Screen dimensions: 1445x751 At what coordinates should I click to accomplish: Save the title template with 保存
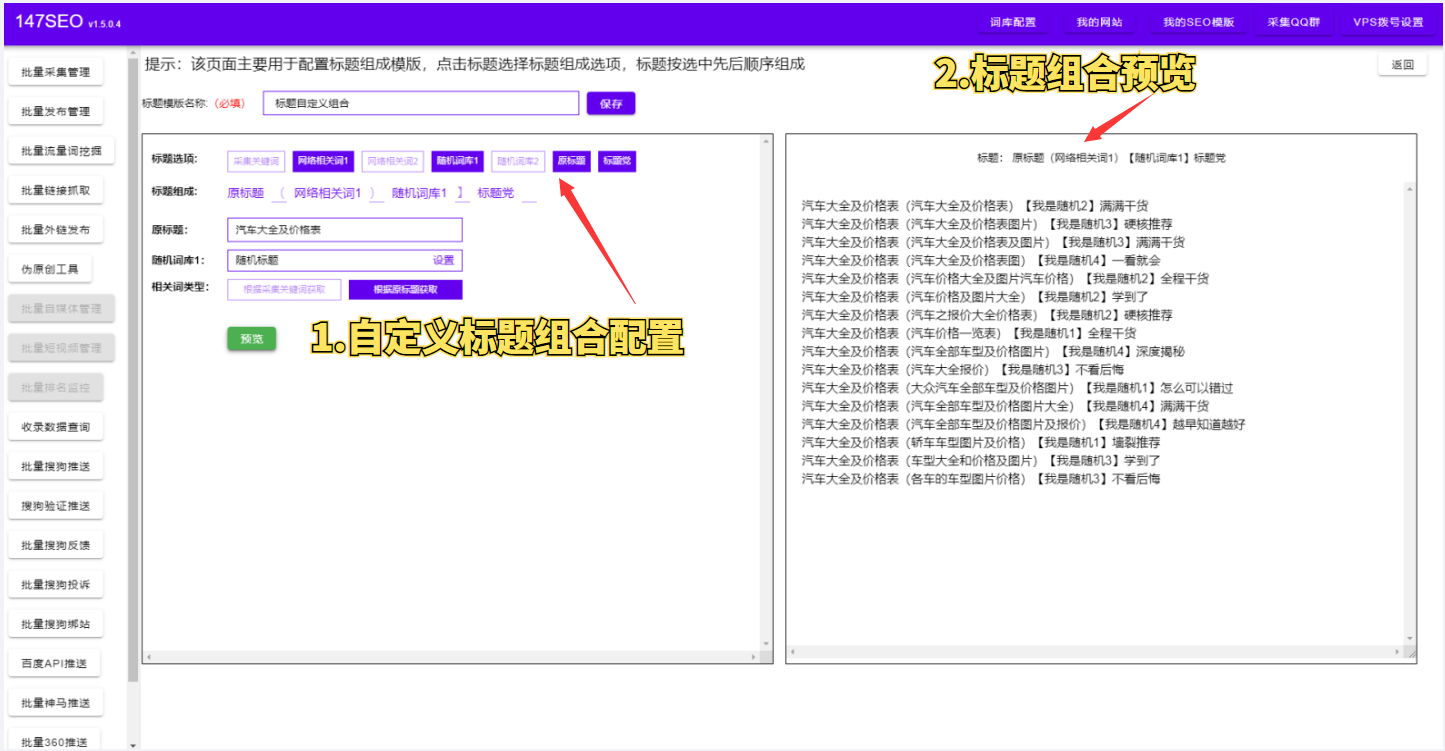610,103
